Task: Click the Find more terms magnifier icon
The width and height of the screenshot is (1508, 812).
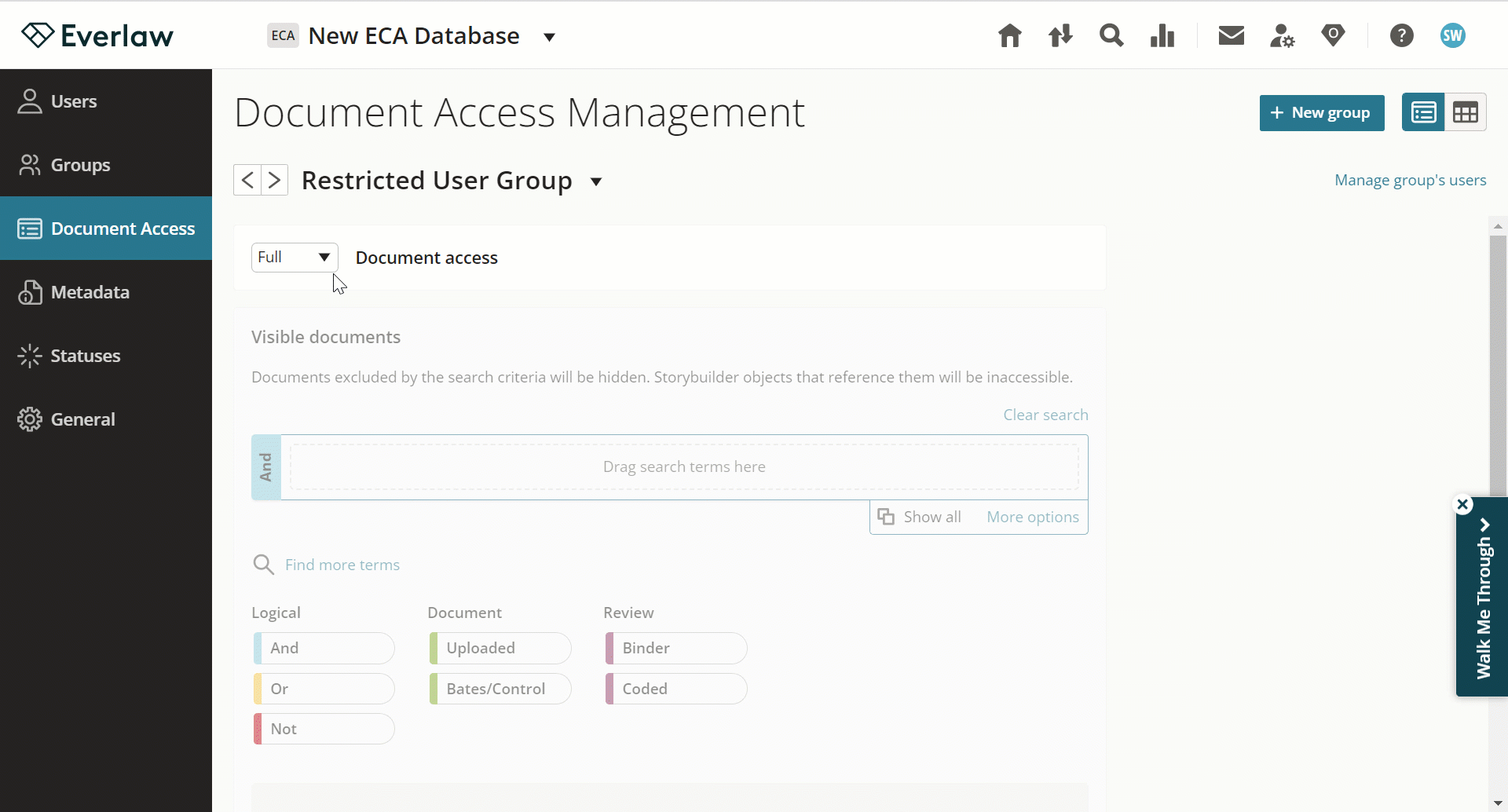Action: (x=263, y=565)
